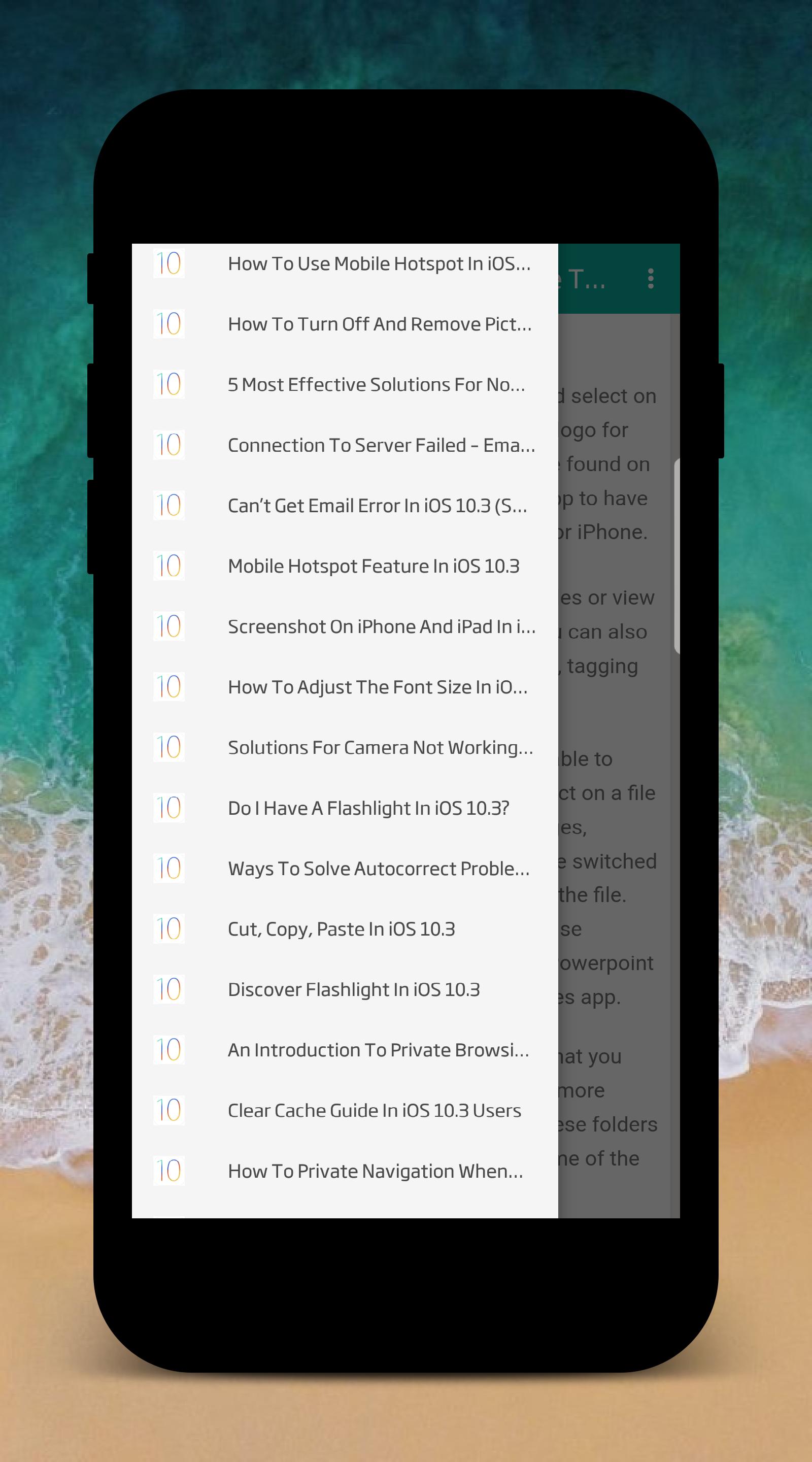Choose Screenshot On iPhone And iPad entry
Screen dimensions: 812x1462
[x=345, y=626]
